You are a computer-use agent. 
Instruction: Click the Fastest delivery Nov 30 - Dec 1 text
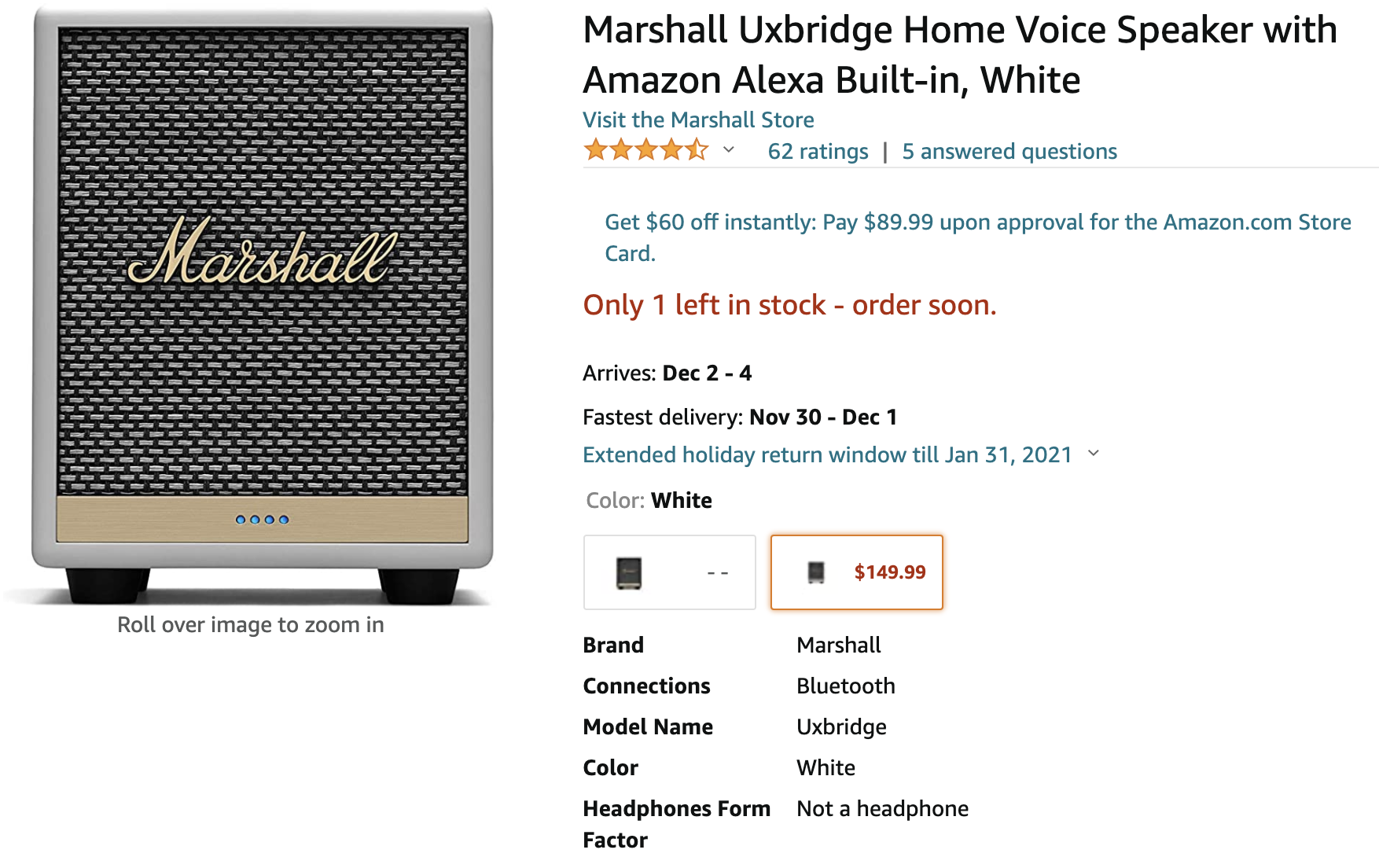739,417
